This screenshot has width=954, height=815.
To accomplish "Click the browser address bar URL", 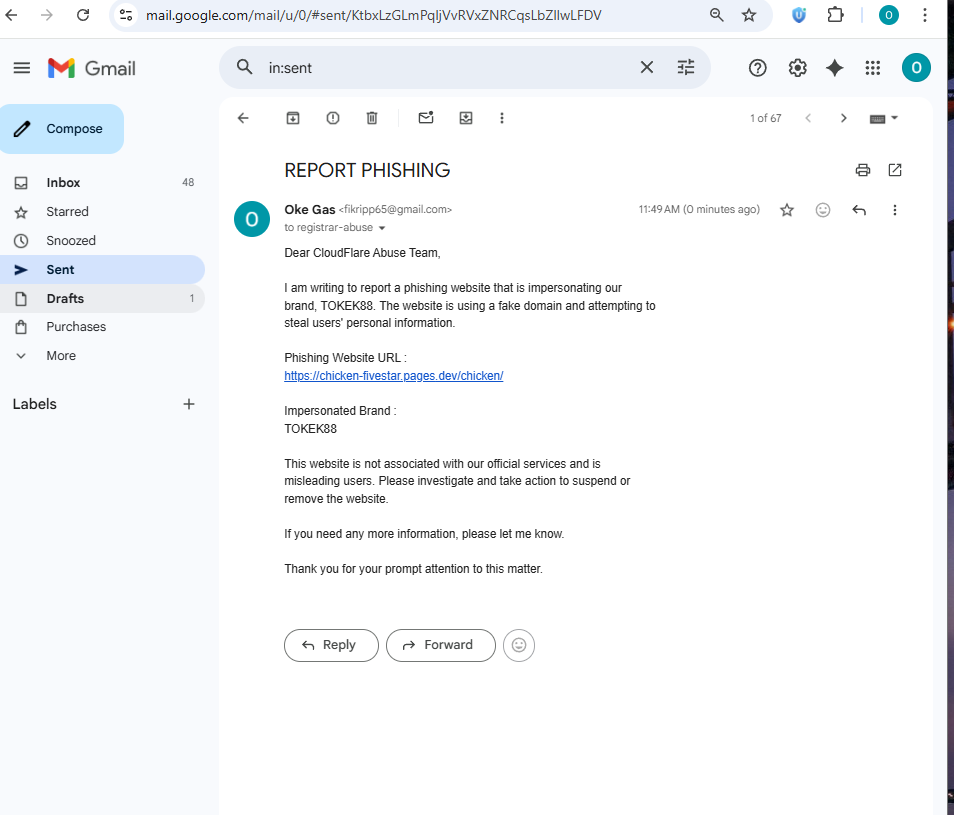I will coord(374,15).
